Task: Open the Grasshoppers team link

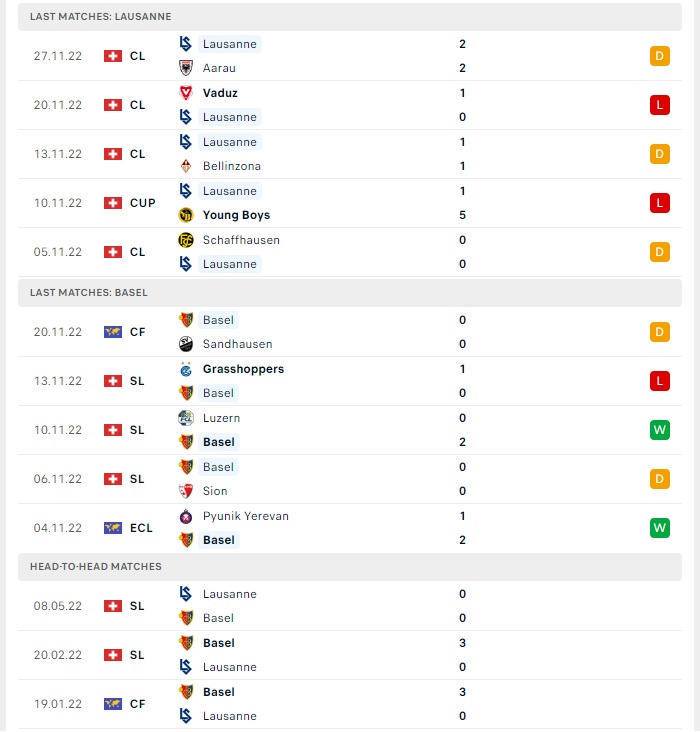Action: coord(243,369)
